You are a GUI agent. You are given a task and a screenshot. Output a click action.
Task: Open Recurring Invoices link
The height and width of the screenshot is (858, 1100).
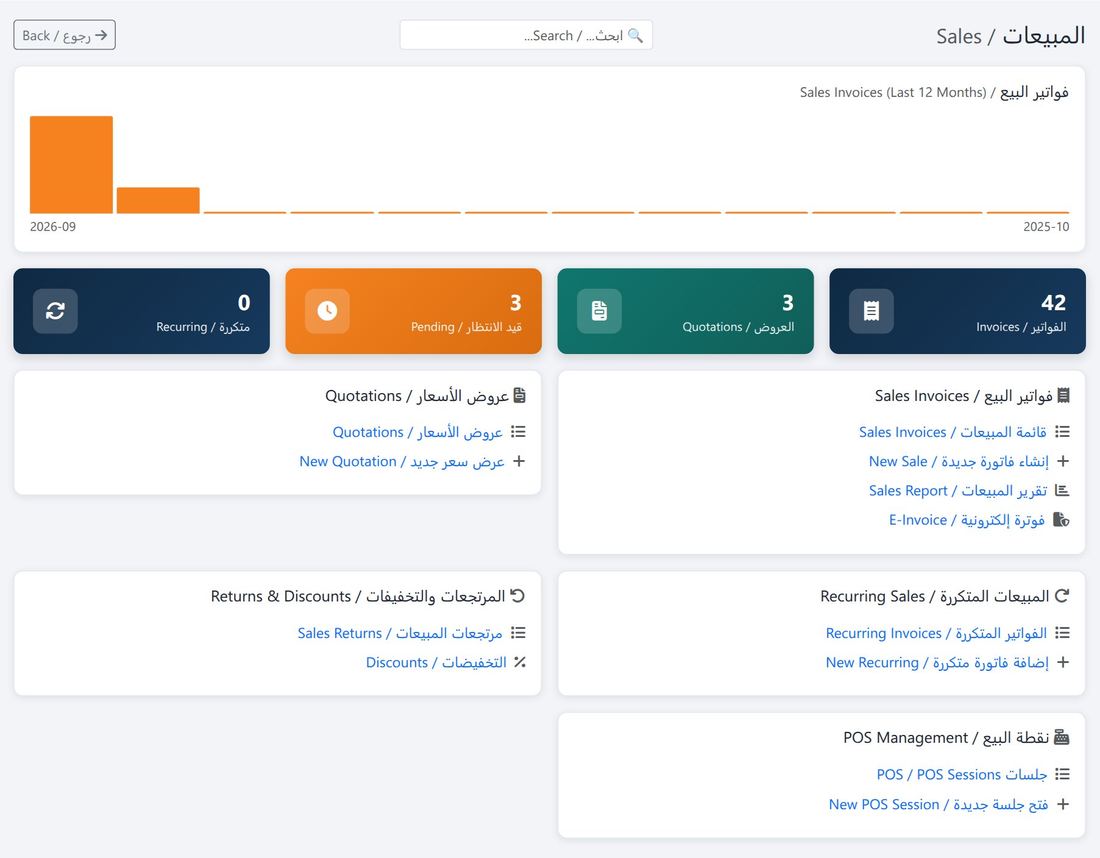click(936, 634)
